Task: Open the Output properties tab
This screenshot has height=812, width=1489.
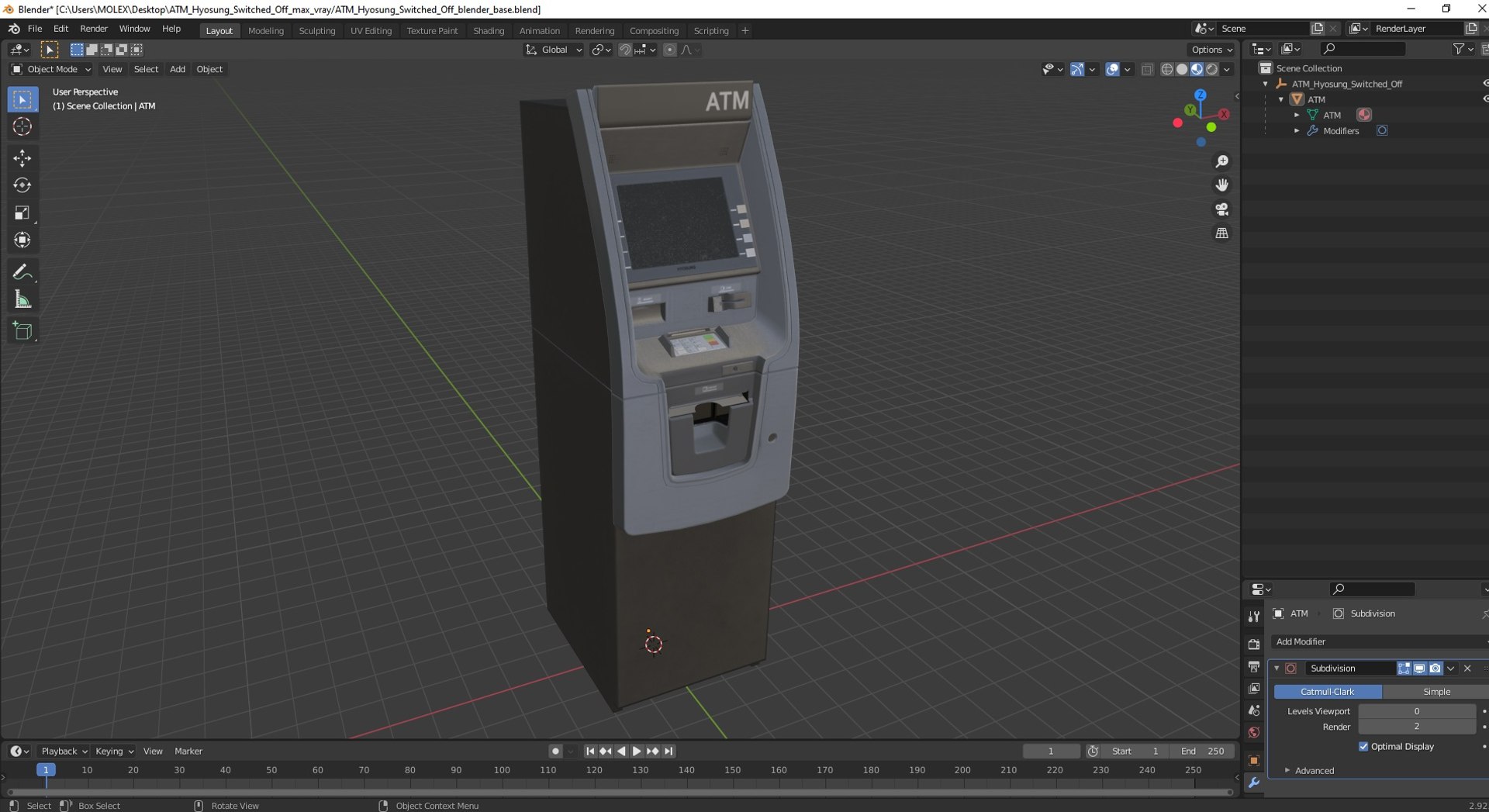Action: pos(1254,666)
